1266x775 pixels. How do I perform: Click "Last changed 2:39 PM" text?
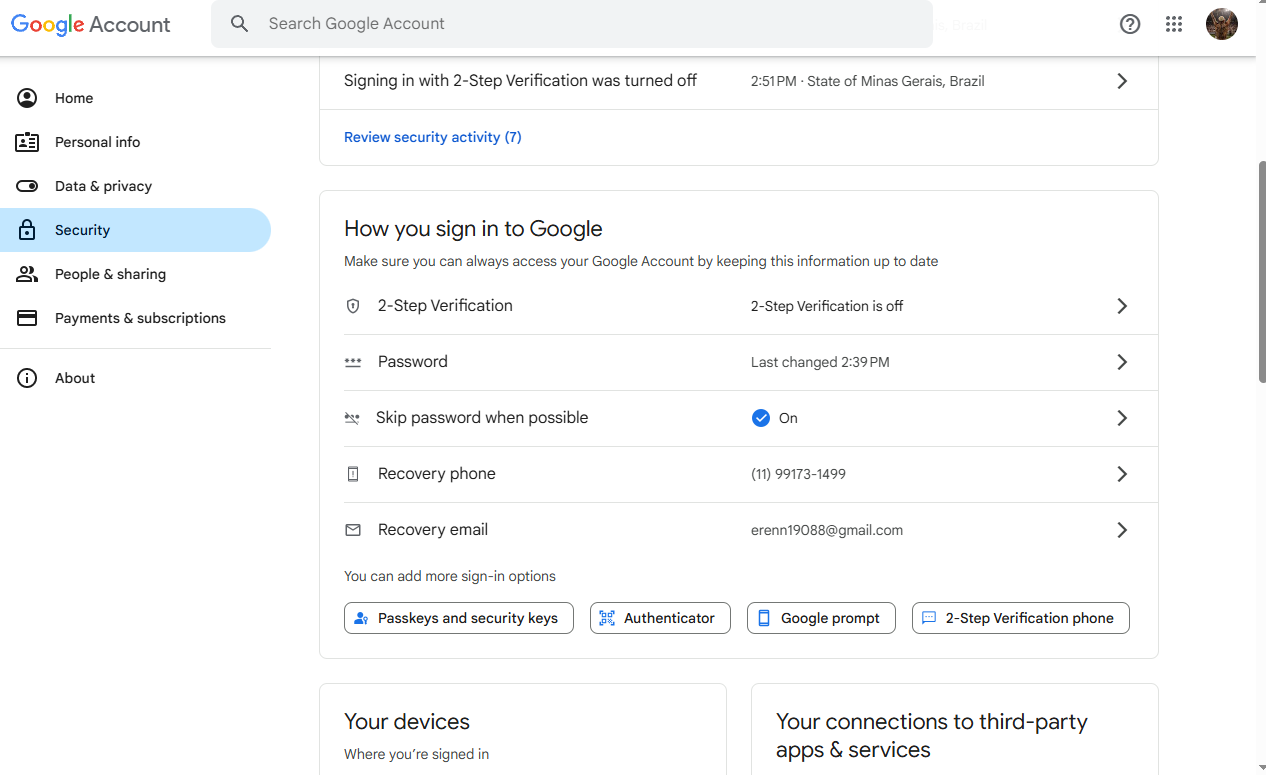point(820,362)
